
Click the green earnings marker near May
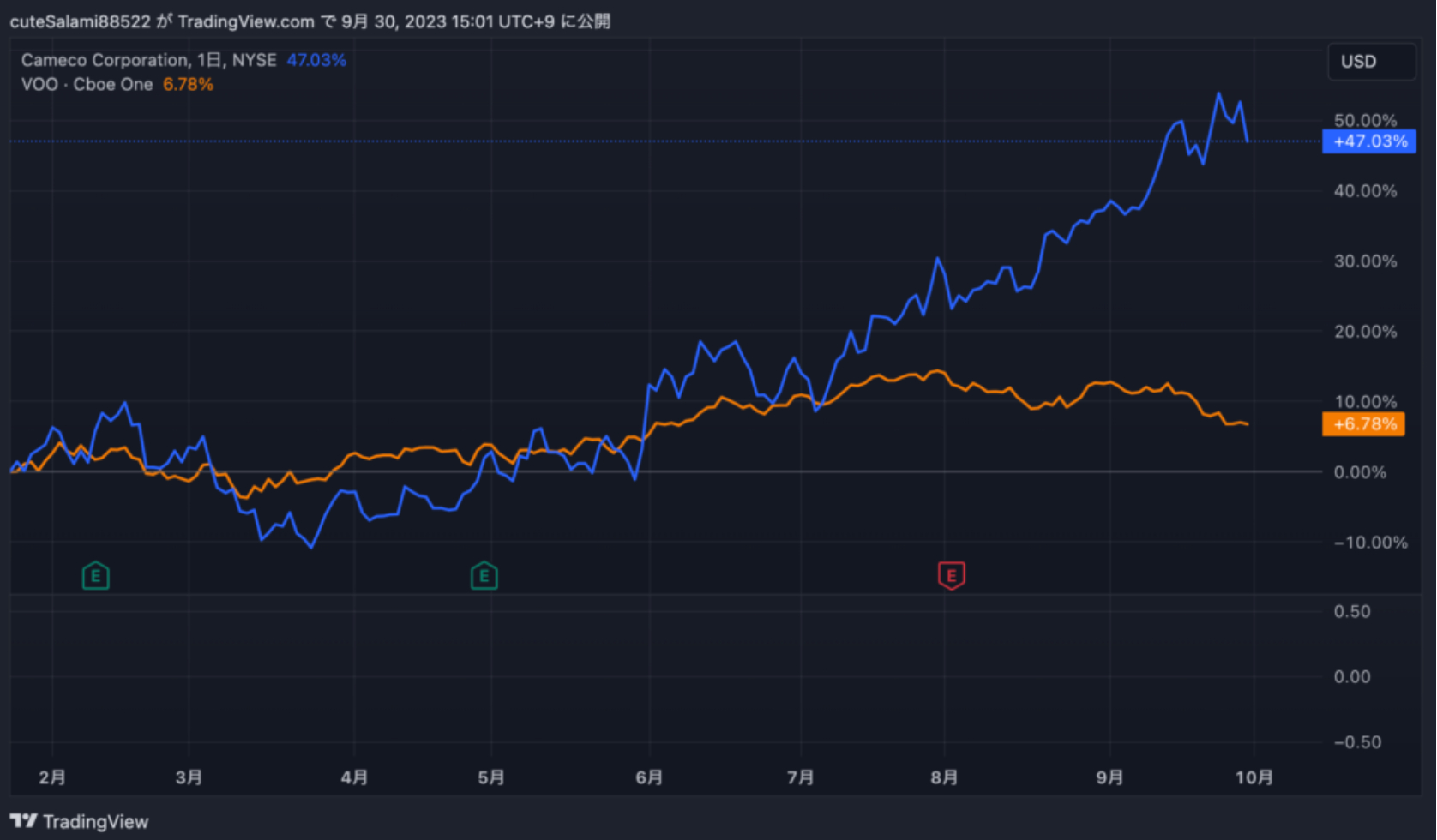tap(484, 576)
